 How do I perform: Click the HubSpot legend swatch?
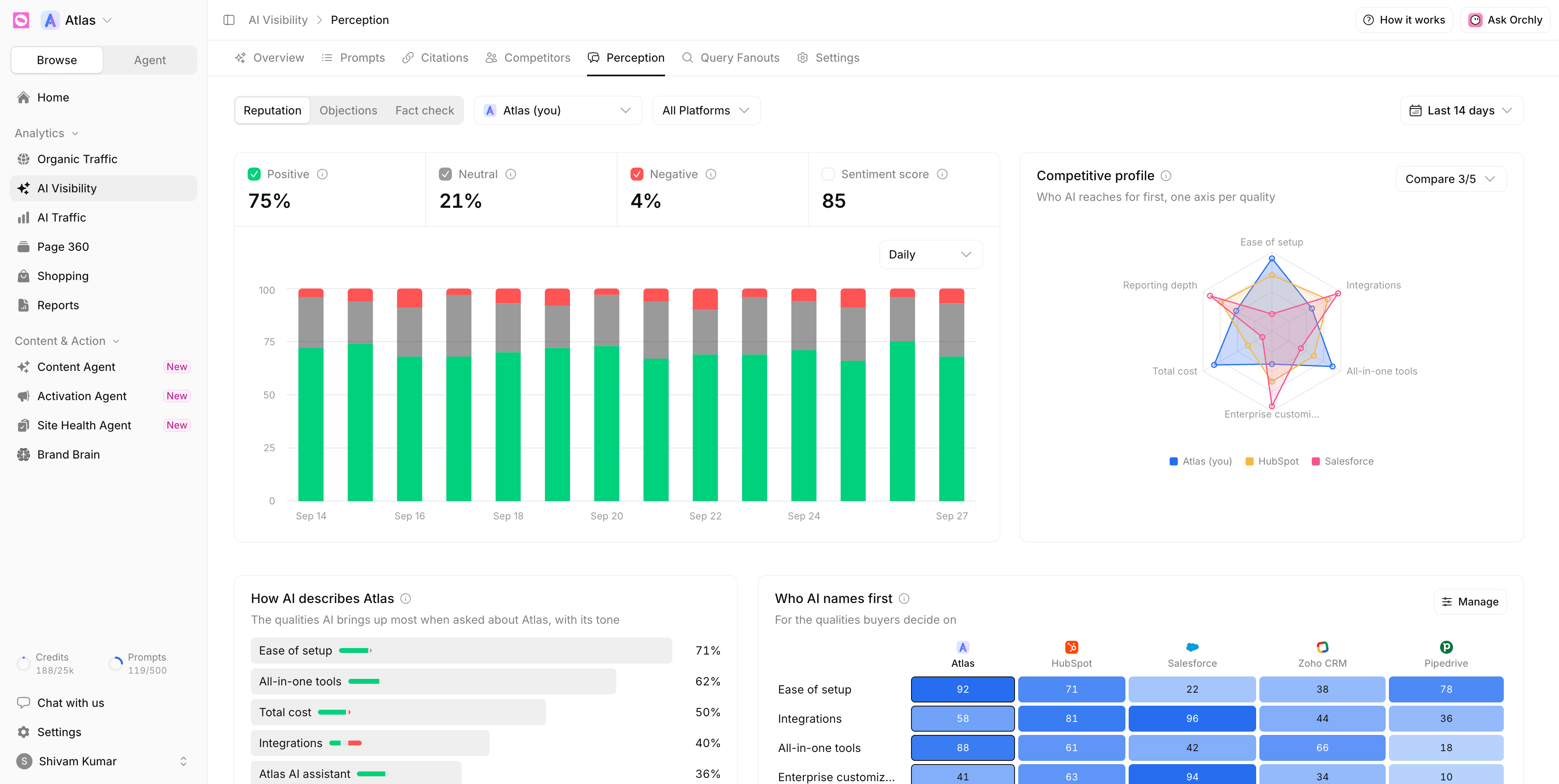tap(1249, 461)
